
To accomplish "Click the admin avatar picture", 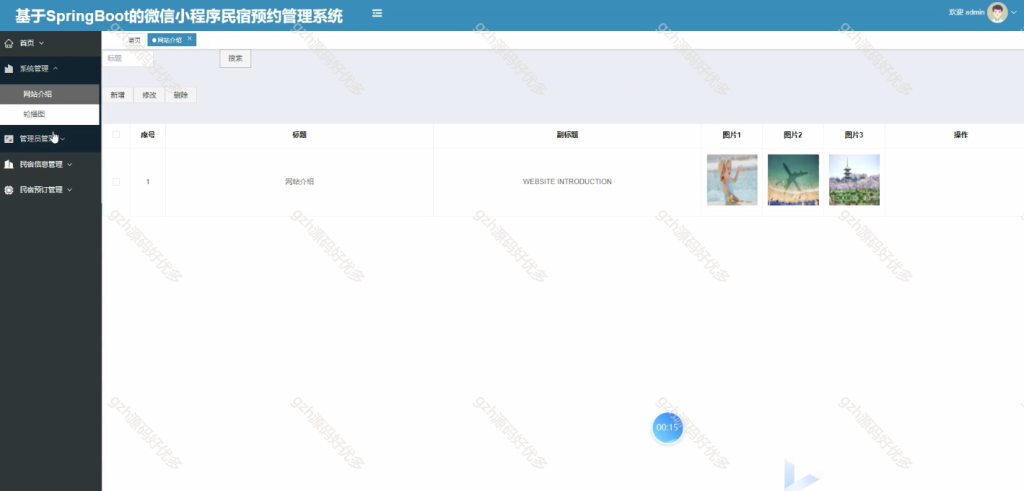I will coord(997,12).
